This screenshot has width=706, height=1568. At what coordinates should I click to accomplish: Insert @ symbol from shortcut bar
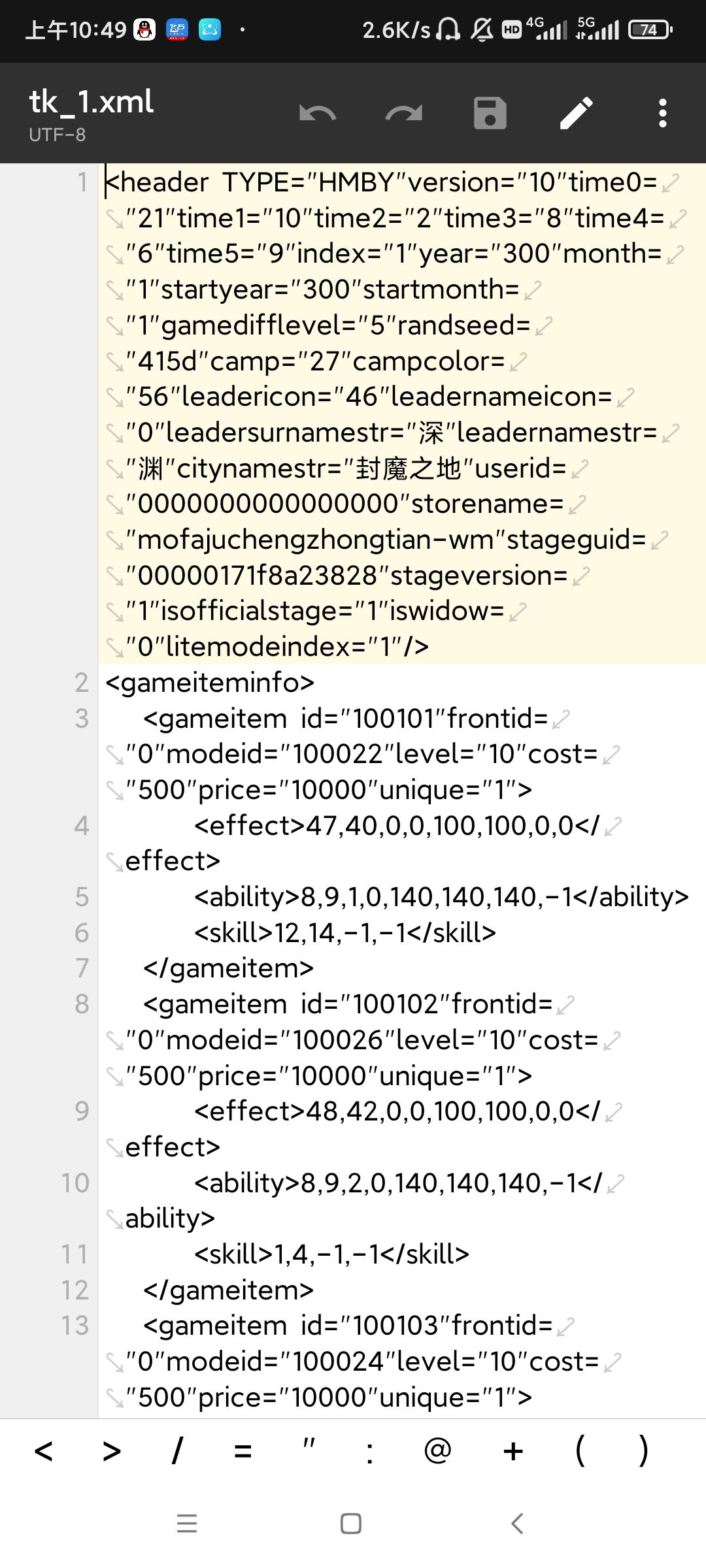click(437, 1452)
